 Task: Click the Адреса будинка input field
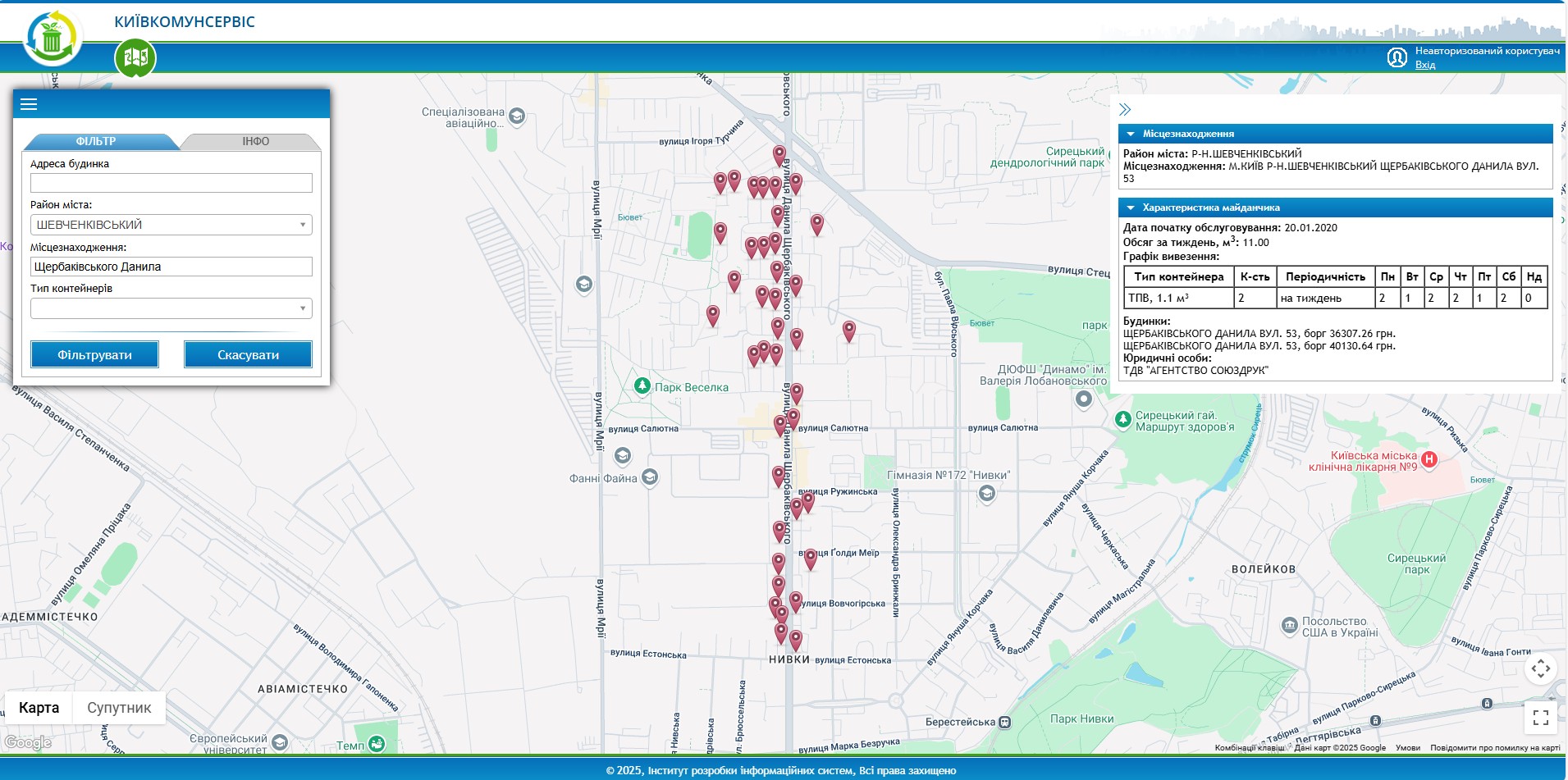pos(171,183)
